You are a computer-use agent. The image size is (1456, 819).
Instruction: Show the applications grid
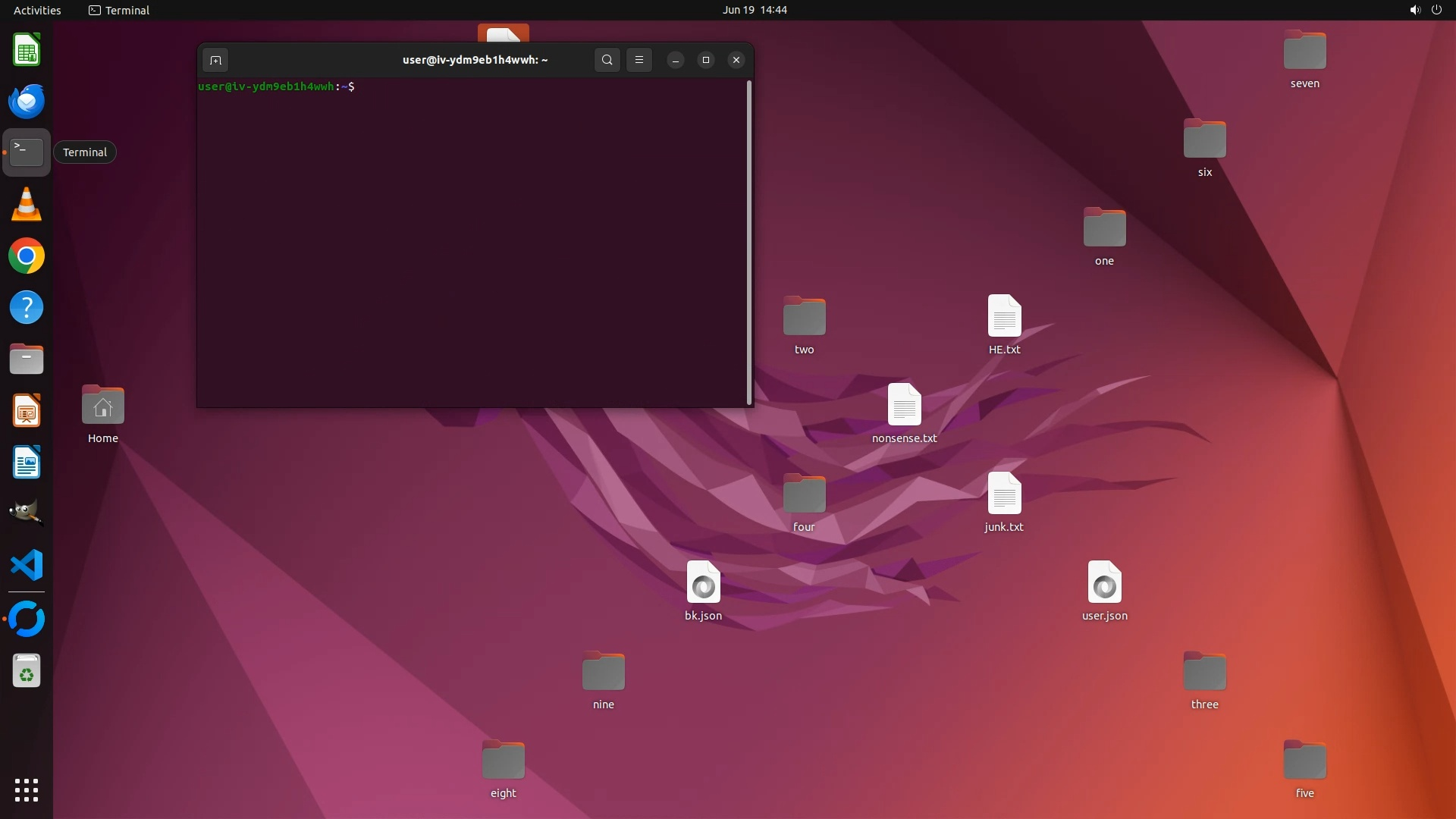point(27,790)
